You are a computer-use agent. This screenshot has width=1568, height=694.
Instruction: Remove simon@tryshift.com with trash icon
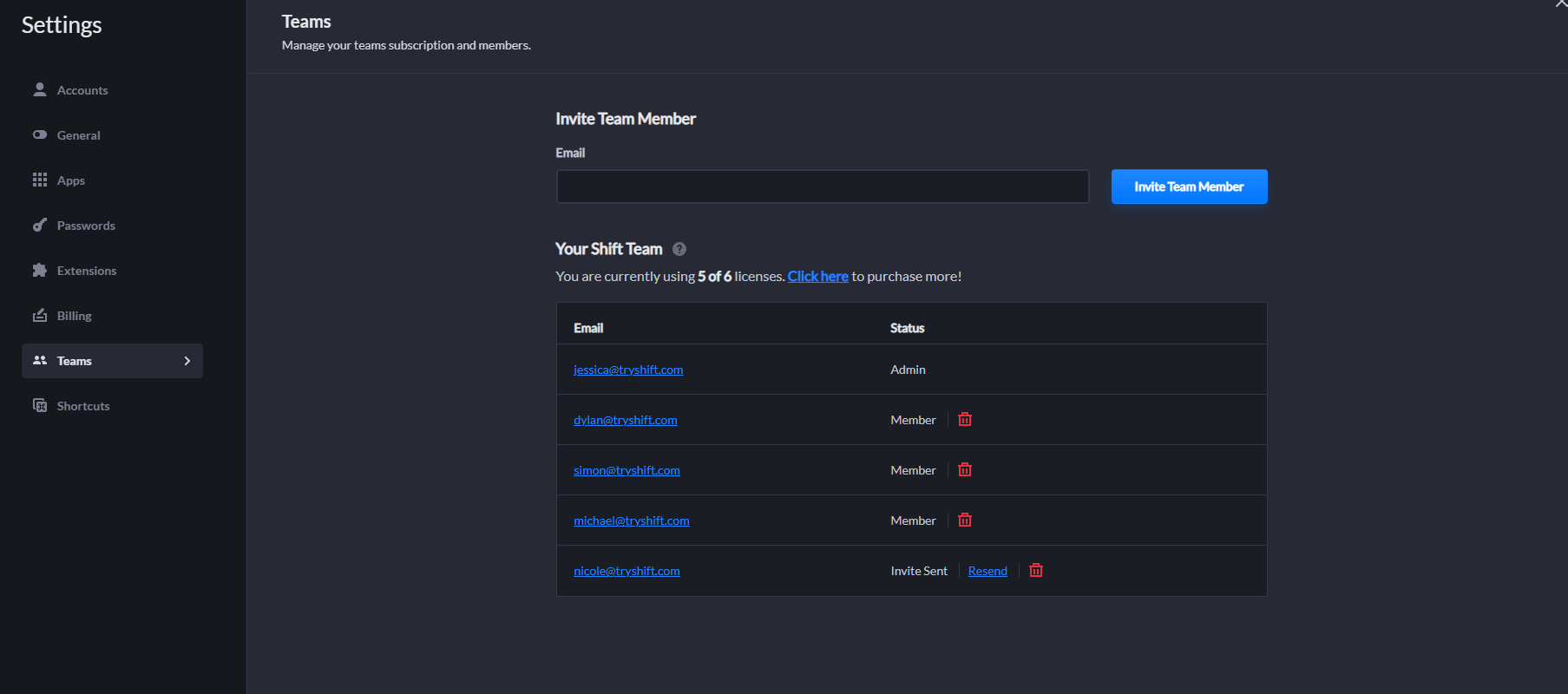964,470
